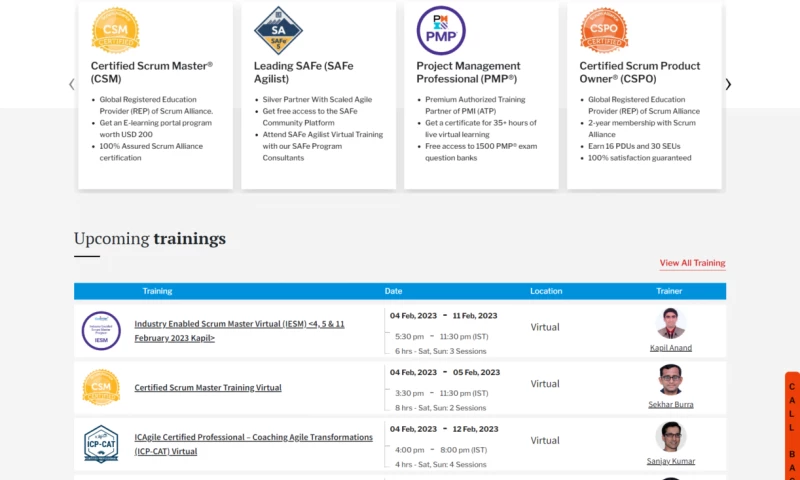Click the CSM badge in the trainings table
800x480 pixels.
101,387
